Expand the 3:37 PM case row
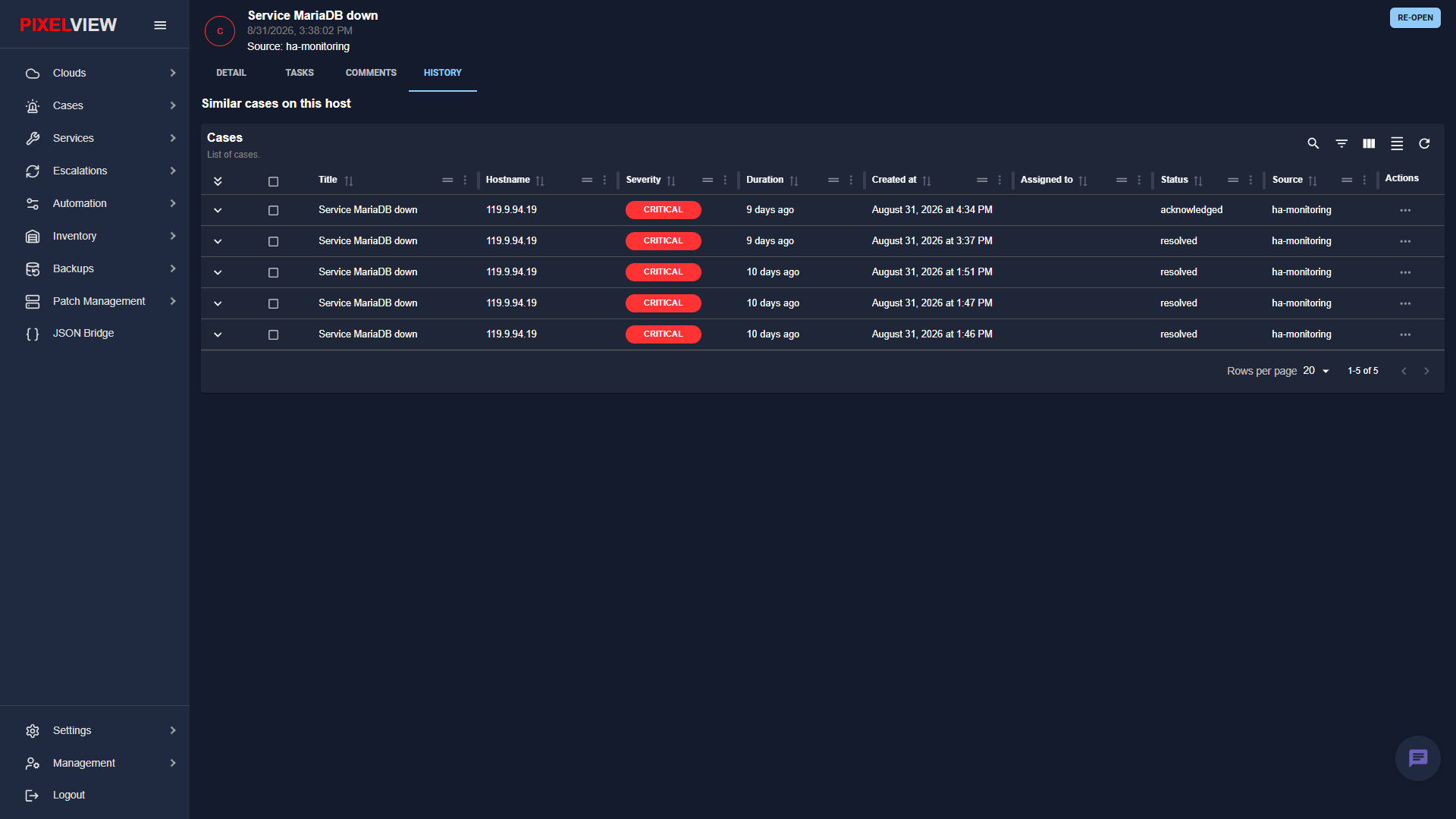 coord(218,241)
